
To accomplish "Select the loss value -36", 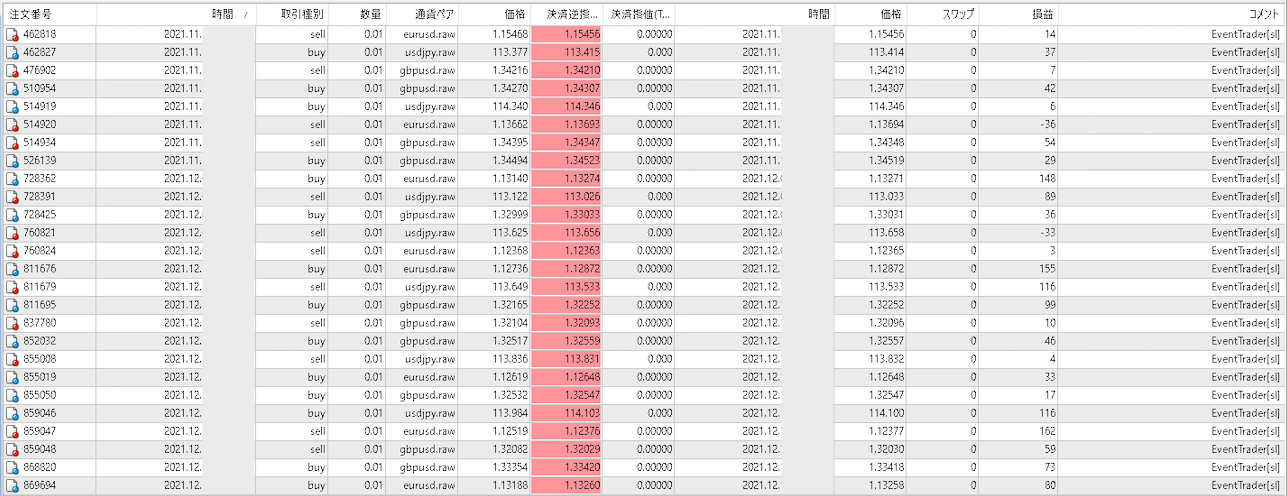I will click(x=1048, y=124).
